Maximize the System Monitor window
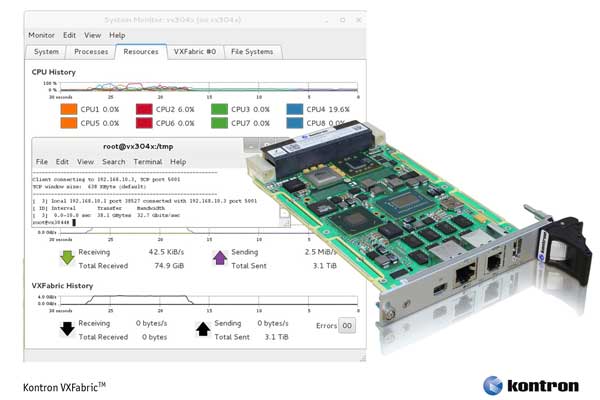Viewport: 600px width, 400px height. (342, 20)
